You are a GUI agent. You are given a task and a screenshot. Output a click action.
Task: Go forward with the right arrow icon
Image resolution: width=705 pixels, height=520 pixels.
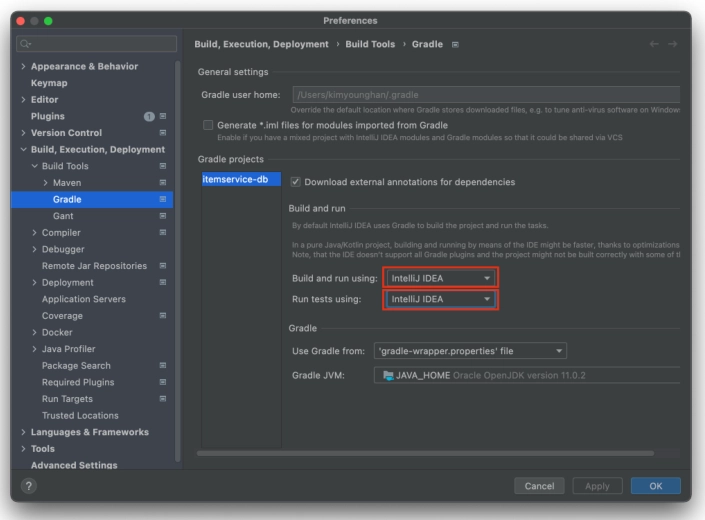pyautogui.click(x=673, y=44)
